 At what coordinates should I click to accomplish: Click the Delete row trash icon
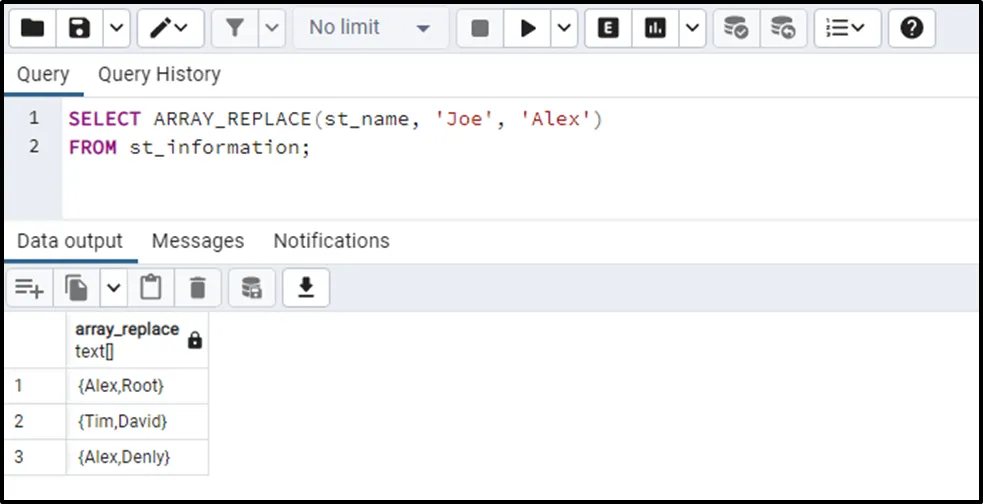[x=198, y=288]
